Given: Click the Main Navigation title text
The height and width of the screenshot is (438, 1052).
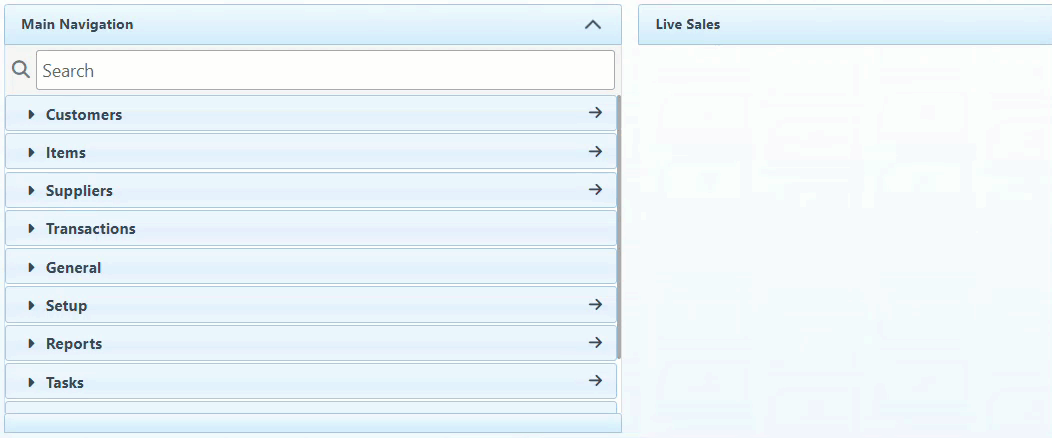Looking at the screenshot, I should pyautogui.click(x=77, y=25).
